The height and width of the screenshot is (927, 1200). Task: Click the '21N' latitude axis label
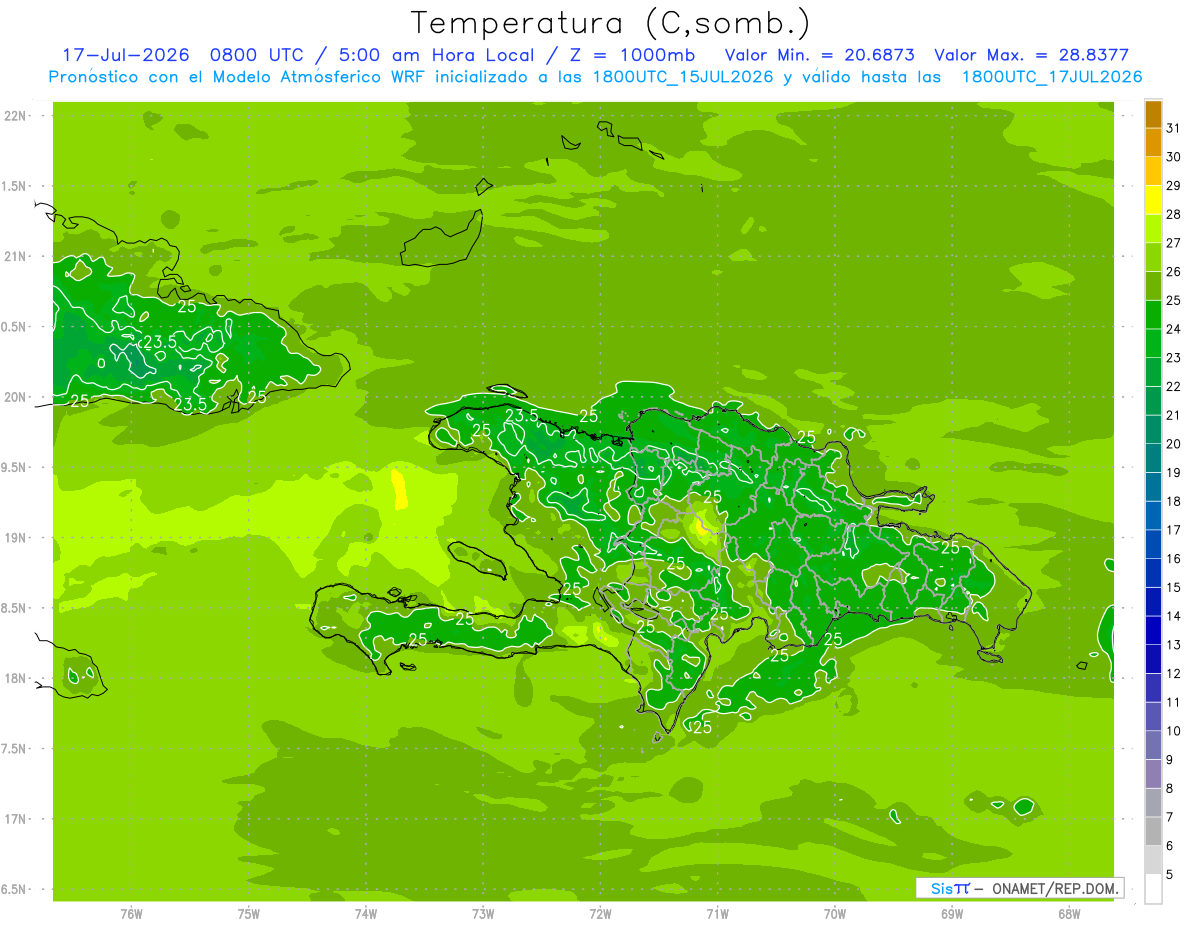tap(14, 257)
